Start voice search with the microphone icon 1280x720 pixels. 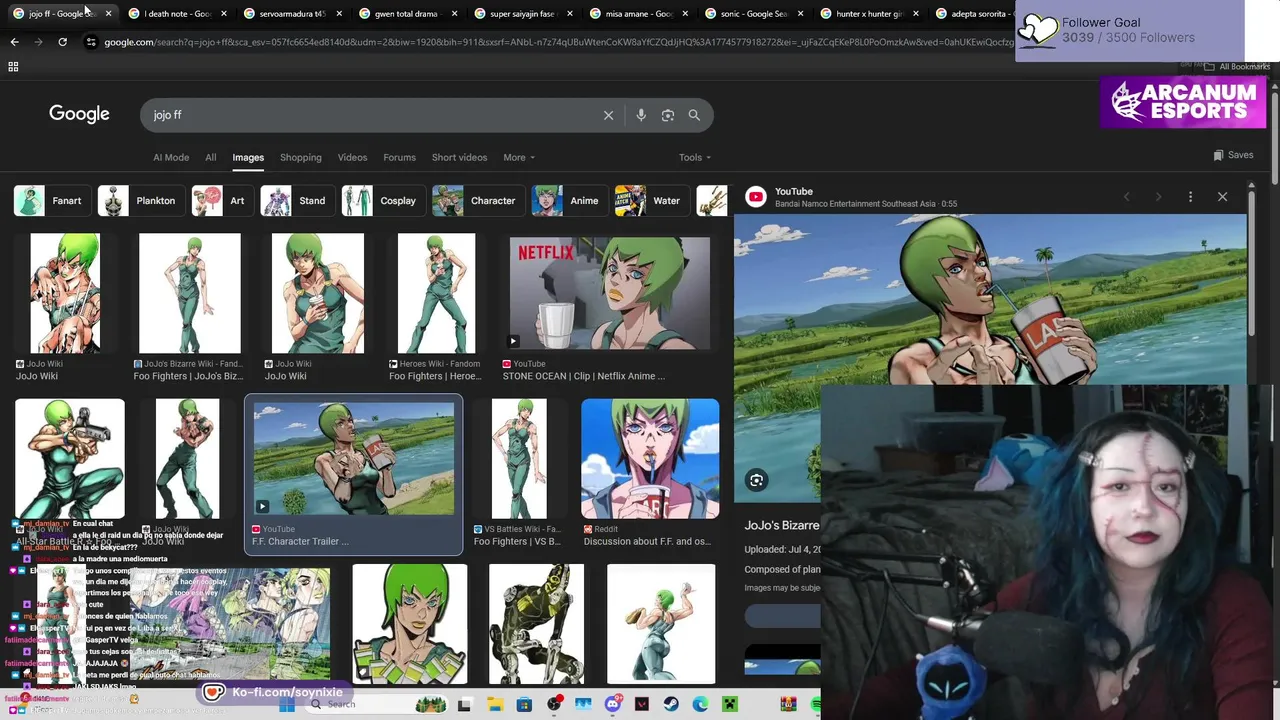click(641, 115)
